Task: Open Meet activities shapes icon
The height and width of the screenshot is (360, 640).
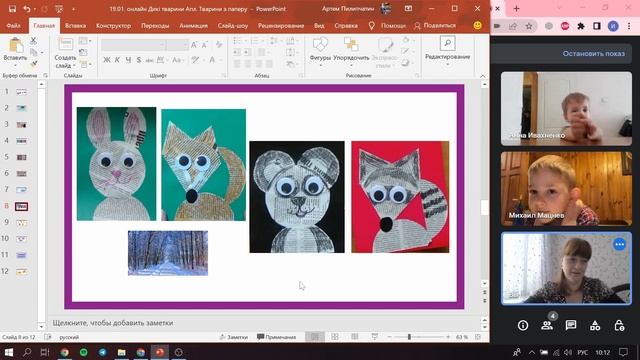Action: (x=595, y=325)
